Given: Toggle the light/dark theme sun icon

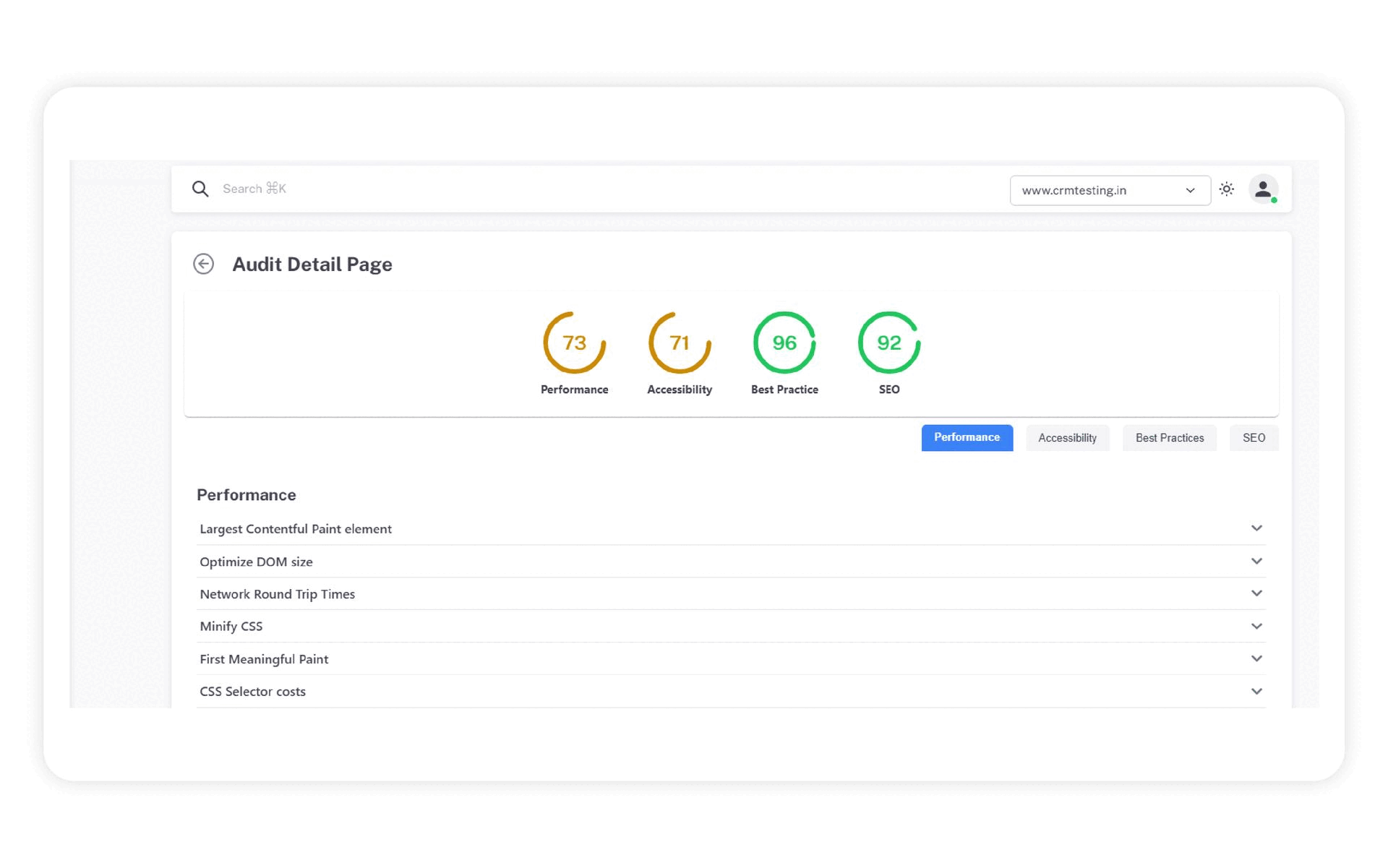Looking at the screenshot, I should point(1226,189).
